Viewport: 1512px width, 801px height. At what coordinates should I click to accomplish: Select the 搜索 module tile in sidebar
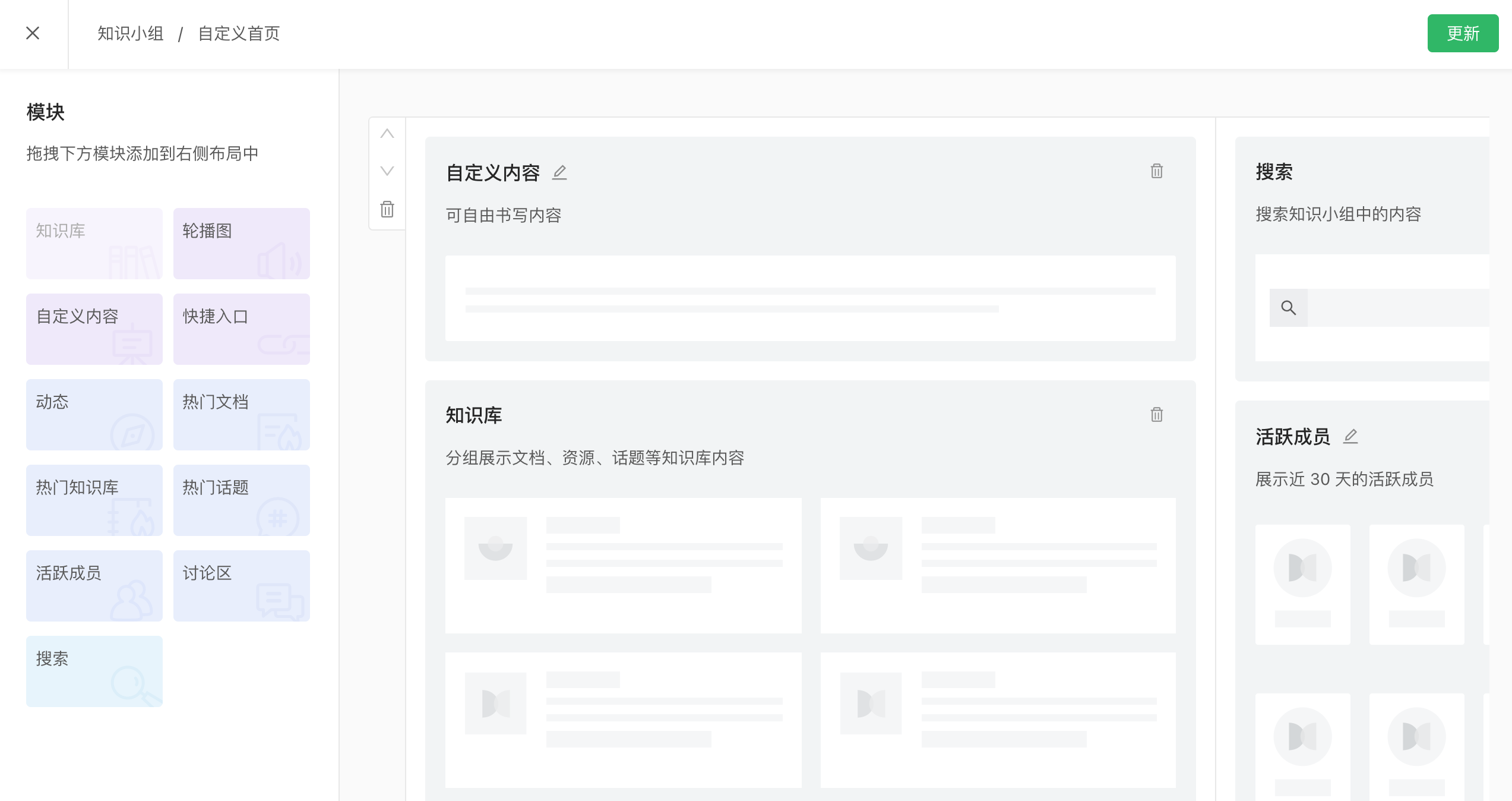tap(94, 671)
